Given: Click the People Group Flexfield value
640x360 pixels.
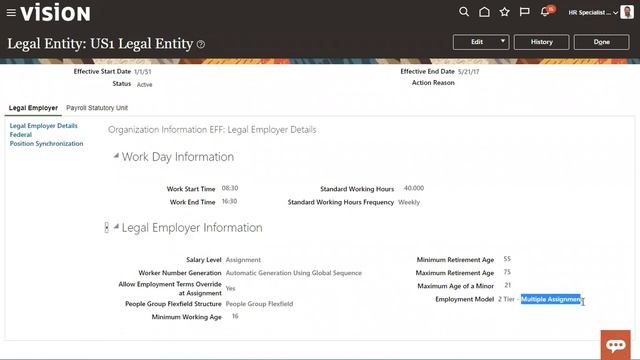Looking at the screenshot, I should click(259, 304).
